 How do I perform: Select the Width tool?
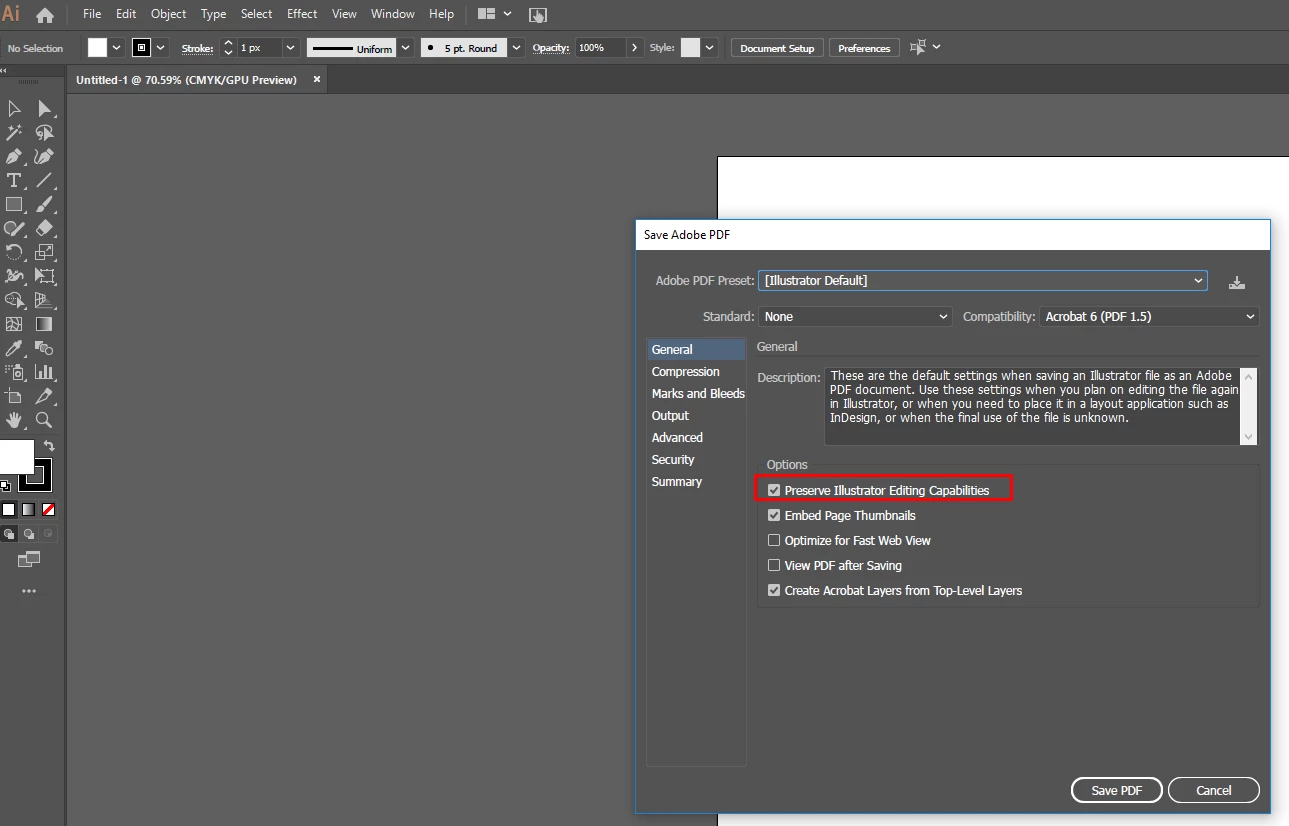coord(14,276)
